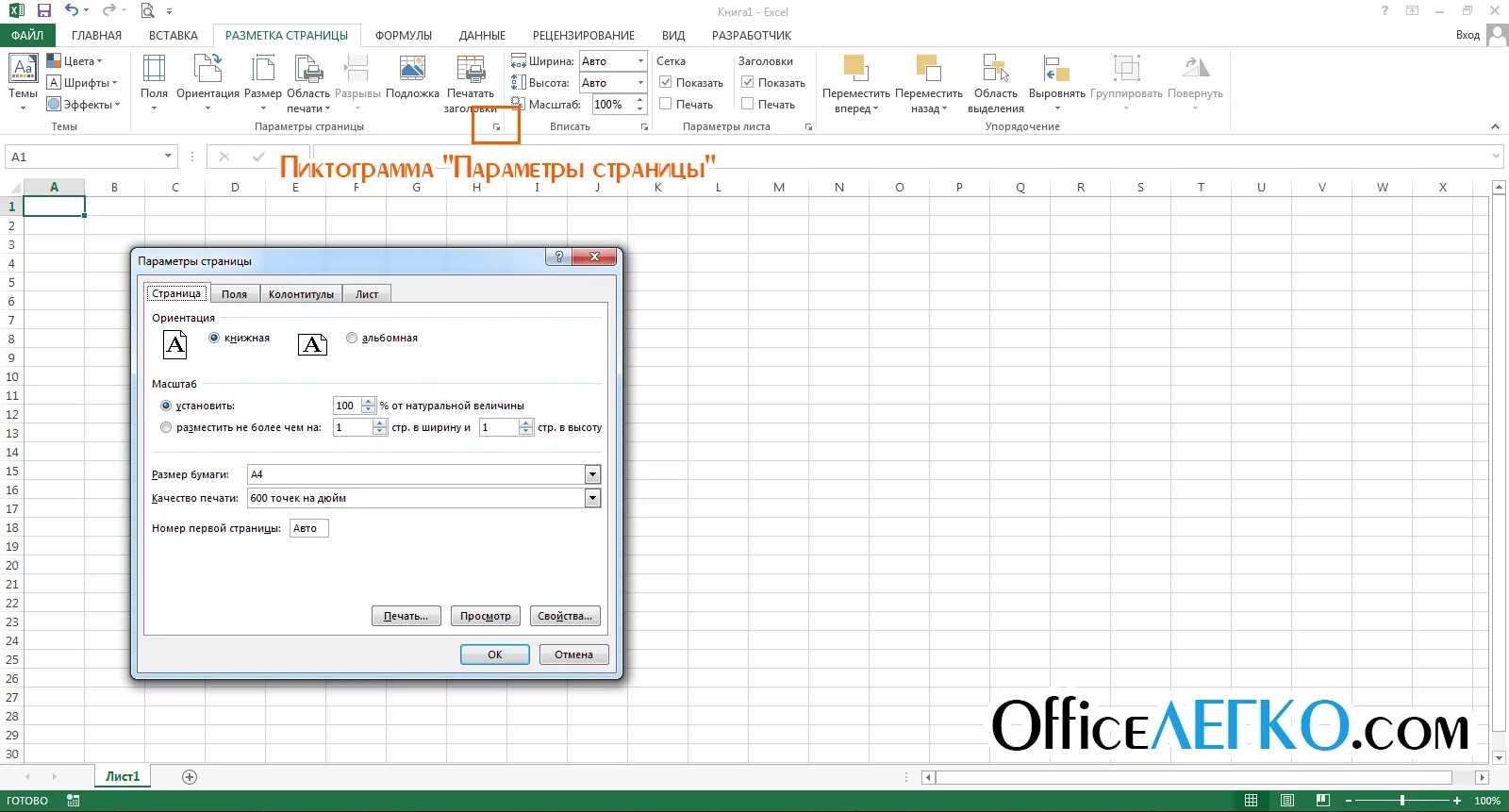Toggle Заголовки Показать checkbox
This screenshot has height=812, width=1509.
click(747, 83)
